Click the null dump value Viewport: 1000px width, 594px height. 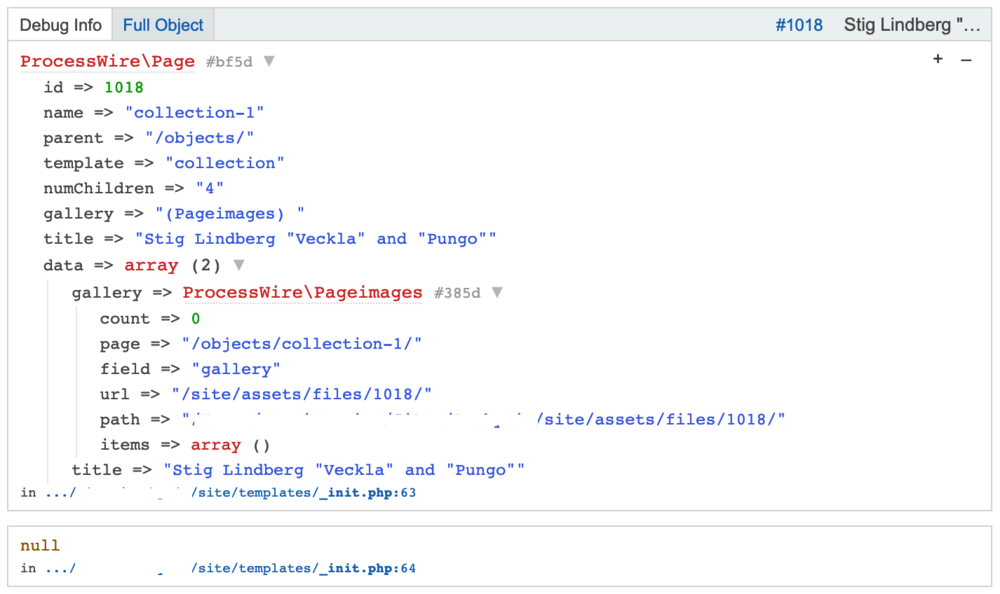click(x=40, y=546)
